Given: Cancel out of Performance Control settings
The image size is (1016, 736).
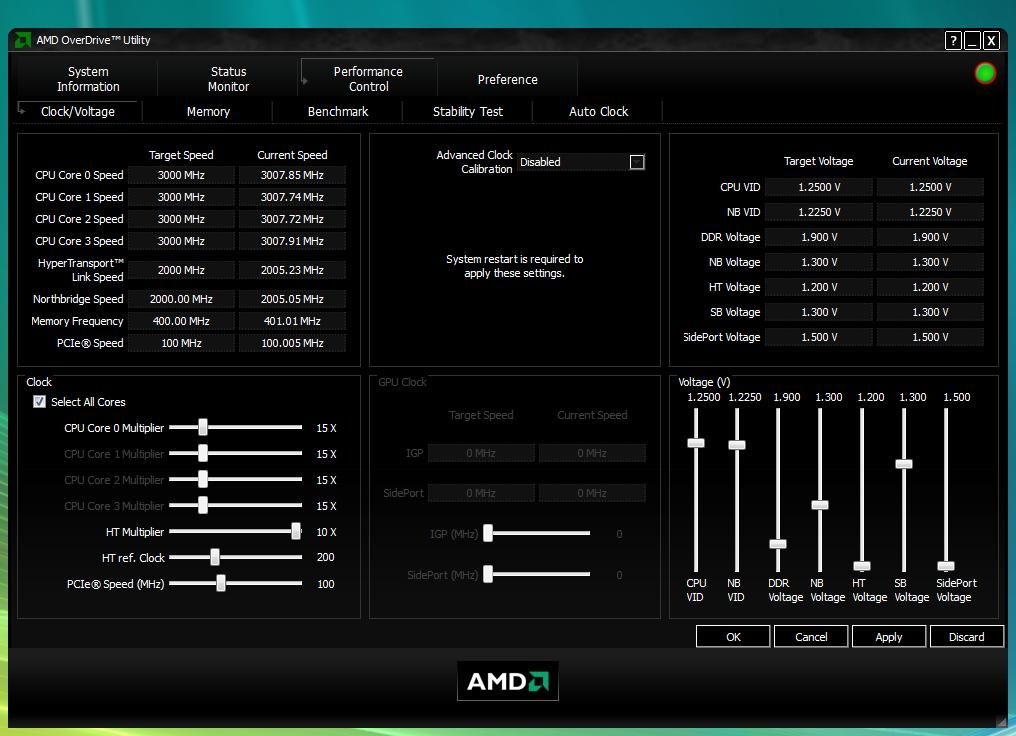Looking at the screenshot, I should 810,636.
